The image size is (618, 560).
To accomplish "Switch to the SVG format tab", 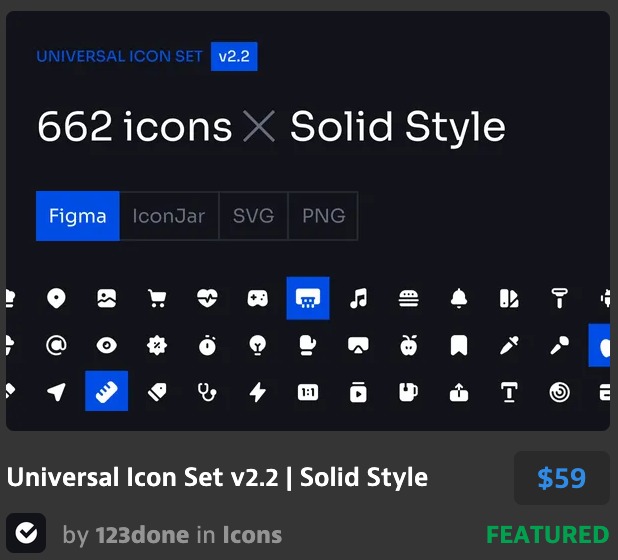I will pos(253,216).
